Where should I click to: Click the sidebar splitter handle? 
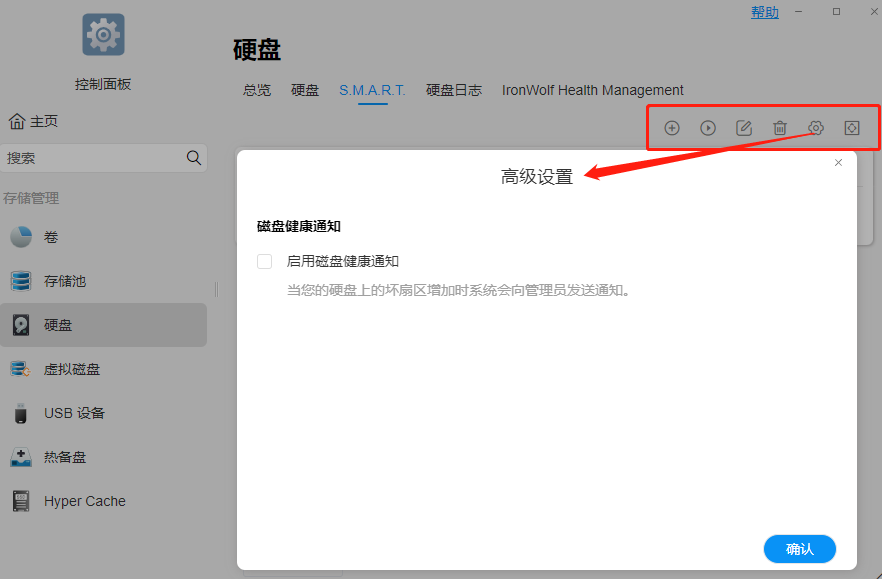tap(217, 289)
